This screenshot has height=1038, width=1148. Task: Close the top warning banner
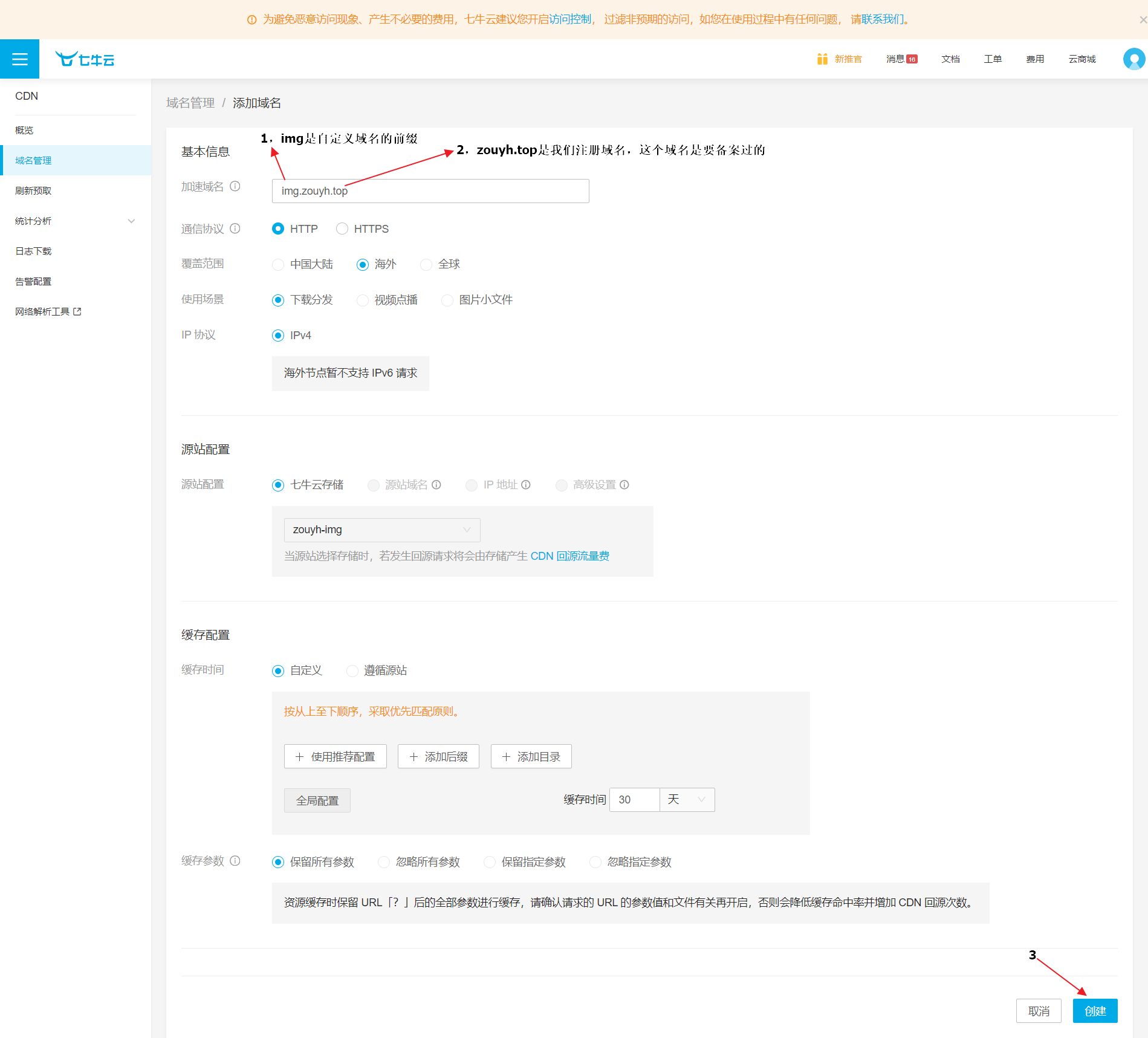tap(1143, 20)
